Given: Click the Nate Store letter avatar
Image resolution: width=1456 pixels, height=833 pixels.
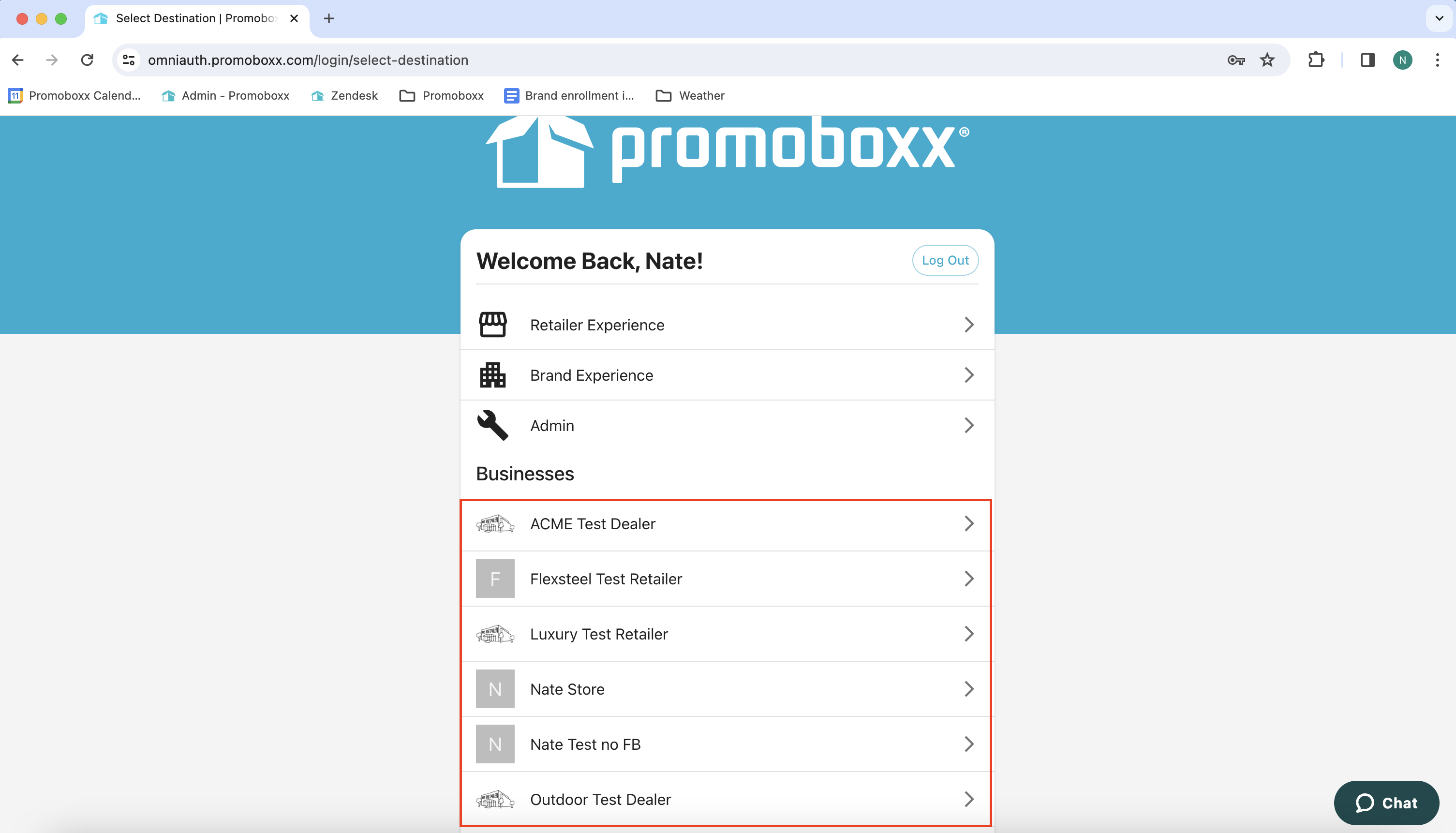Looking at the screenshot, I should tap(495, 689).
